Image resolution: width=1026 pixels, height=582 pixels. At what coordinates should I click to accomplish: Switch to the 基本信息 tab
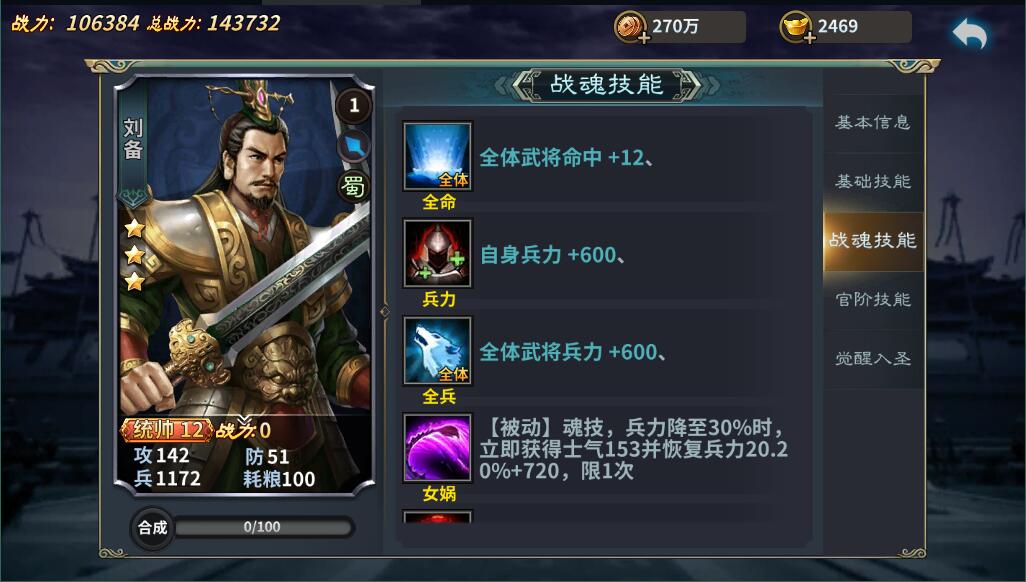[873, 123]
